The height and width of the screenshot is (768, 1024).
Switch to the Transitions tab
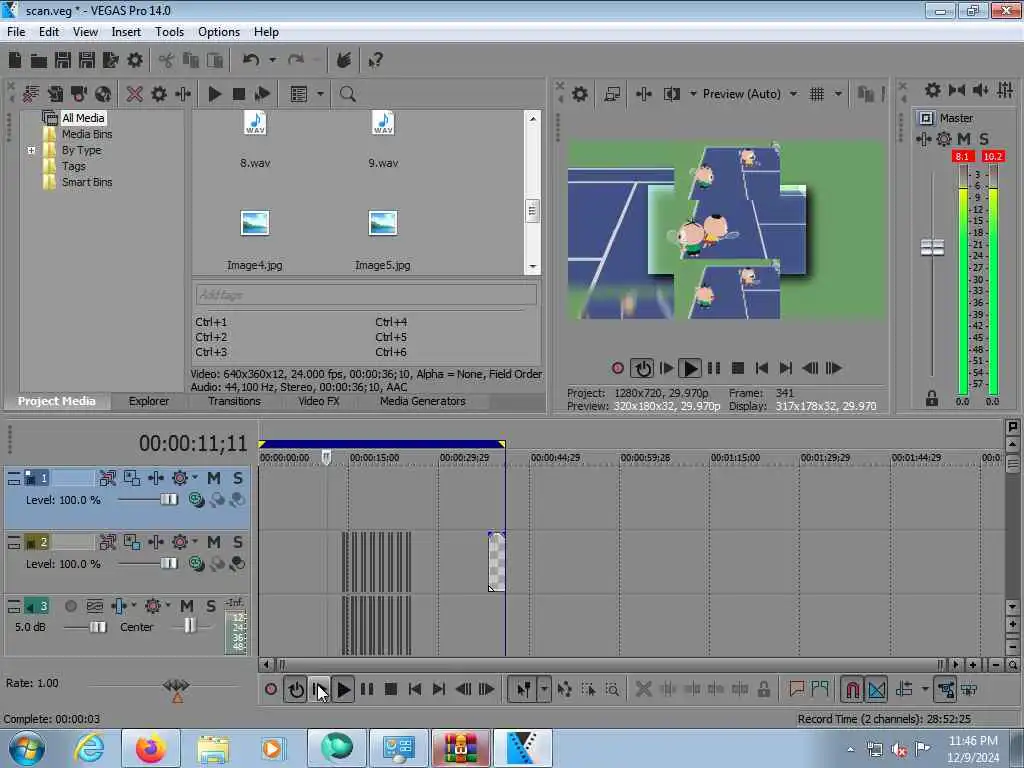(234, 401)
